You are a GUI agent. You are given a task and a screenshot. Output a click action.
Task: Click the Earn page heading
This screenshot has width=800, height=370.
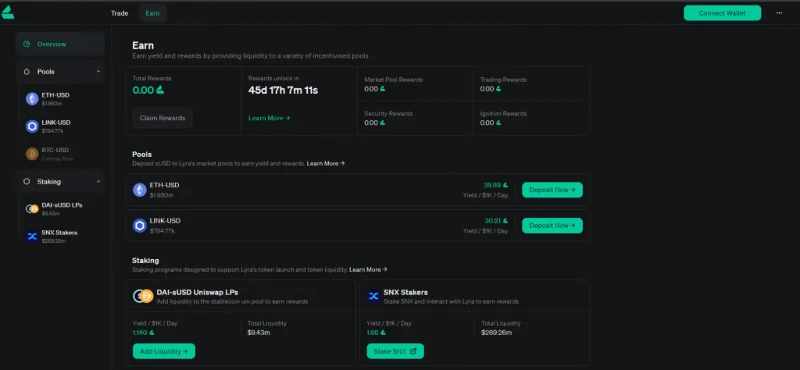[x=143, y=45]
